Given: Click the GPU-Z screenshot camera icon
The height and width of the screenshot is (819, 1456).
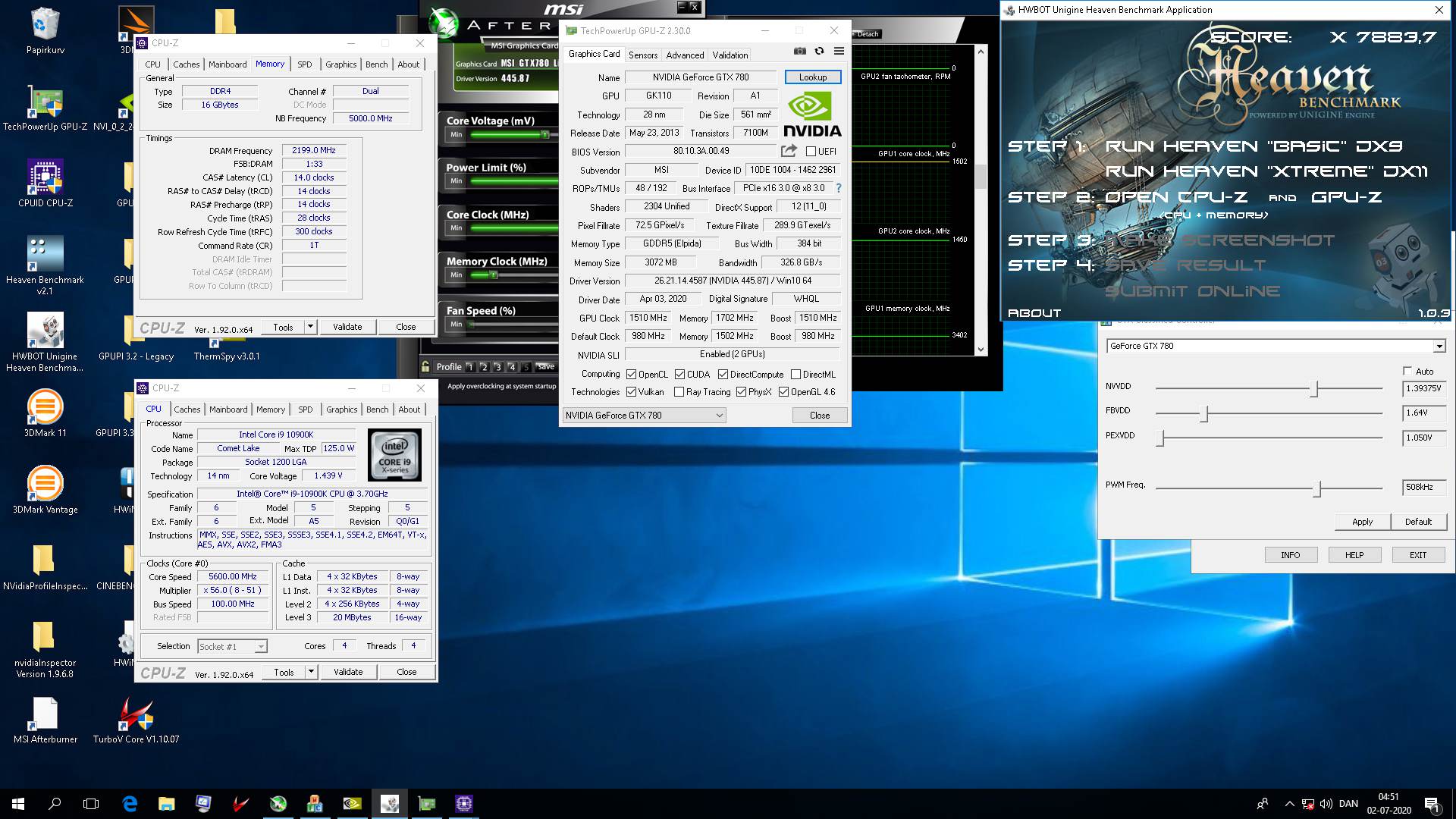Looking at the screenshot, I should pyautogui.click(x=799, y=51).
